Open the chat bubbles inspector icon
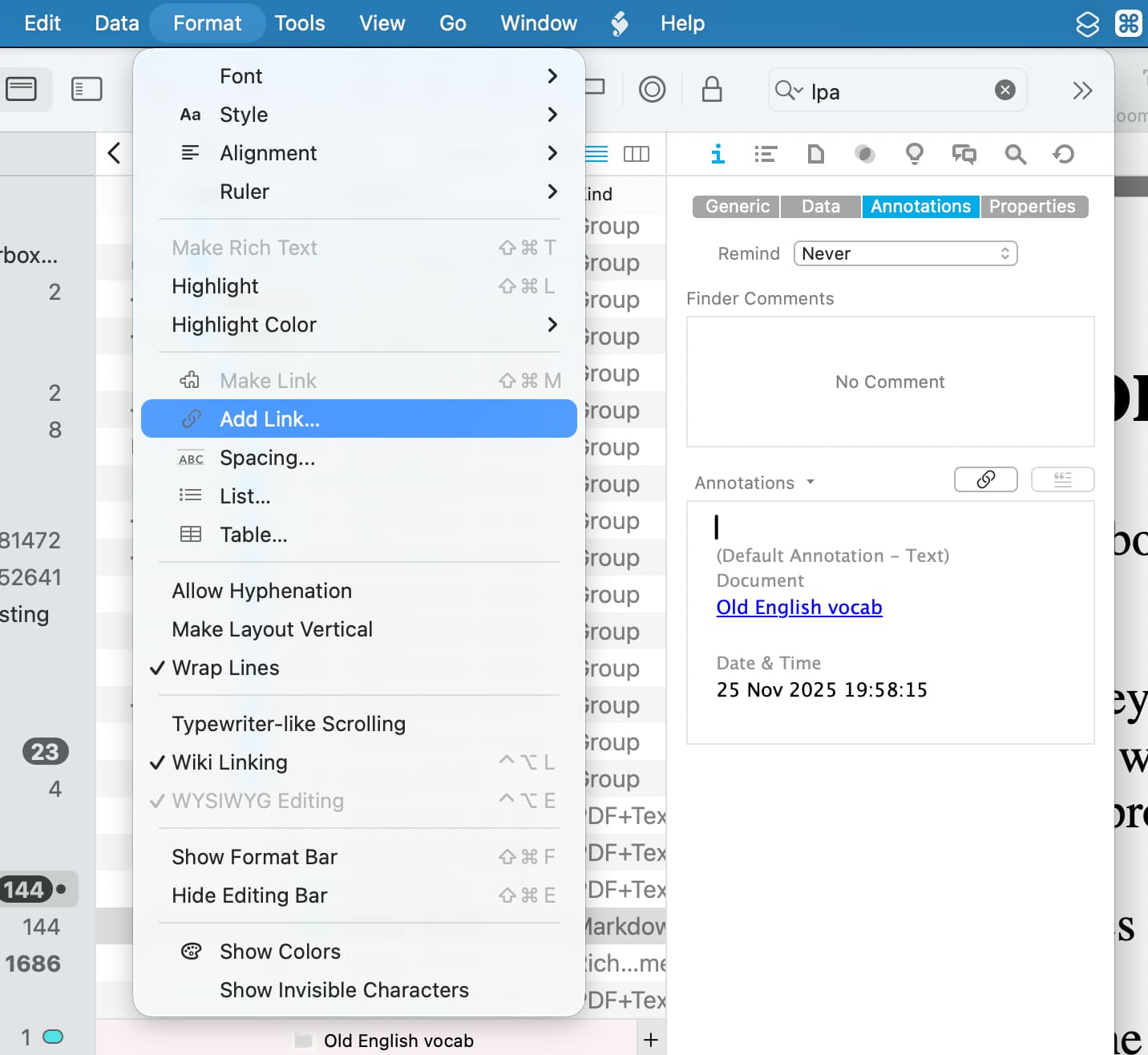Viewport: 1148px width, 1055px height. tap(964, 154)
